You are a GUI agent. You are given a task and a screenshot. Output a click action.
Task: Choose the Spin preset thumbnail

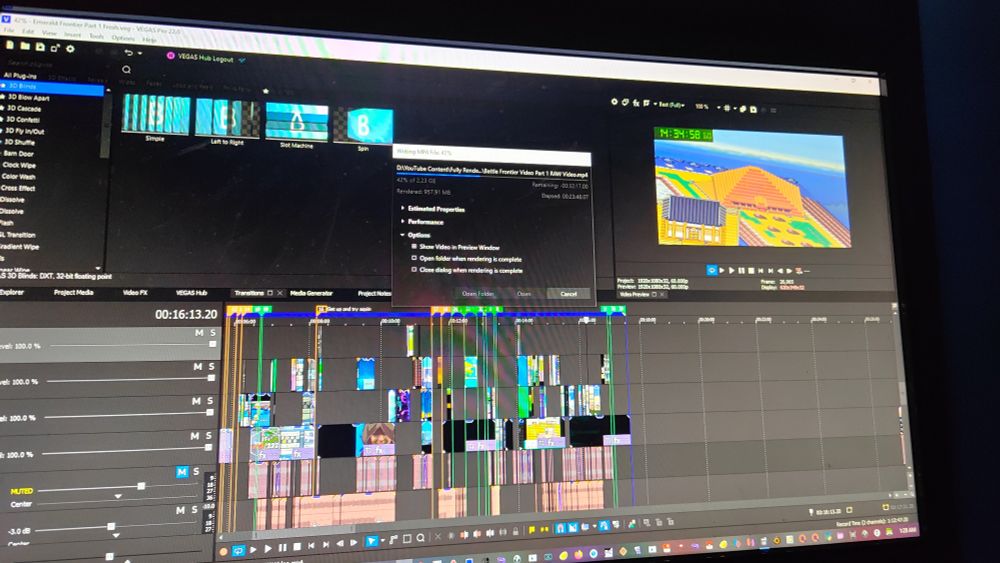point(363,126)
